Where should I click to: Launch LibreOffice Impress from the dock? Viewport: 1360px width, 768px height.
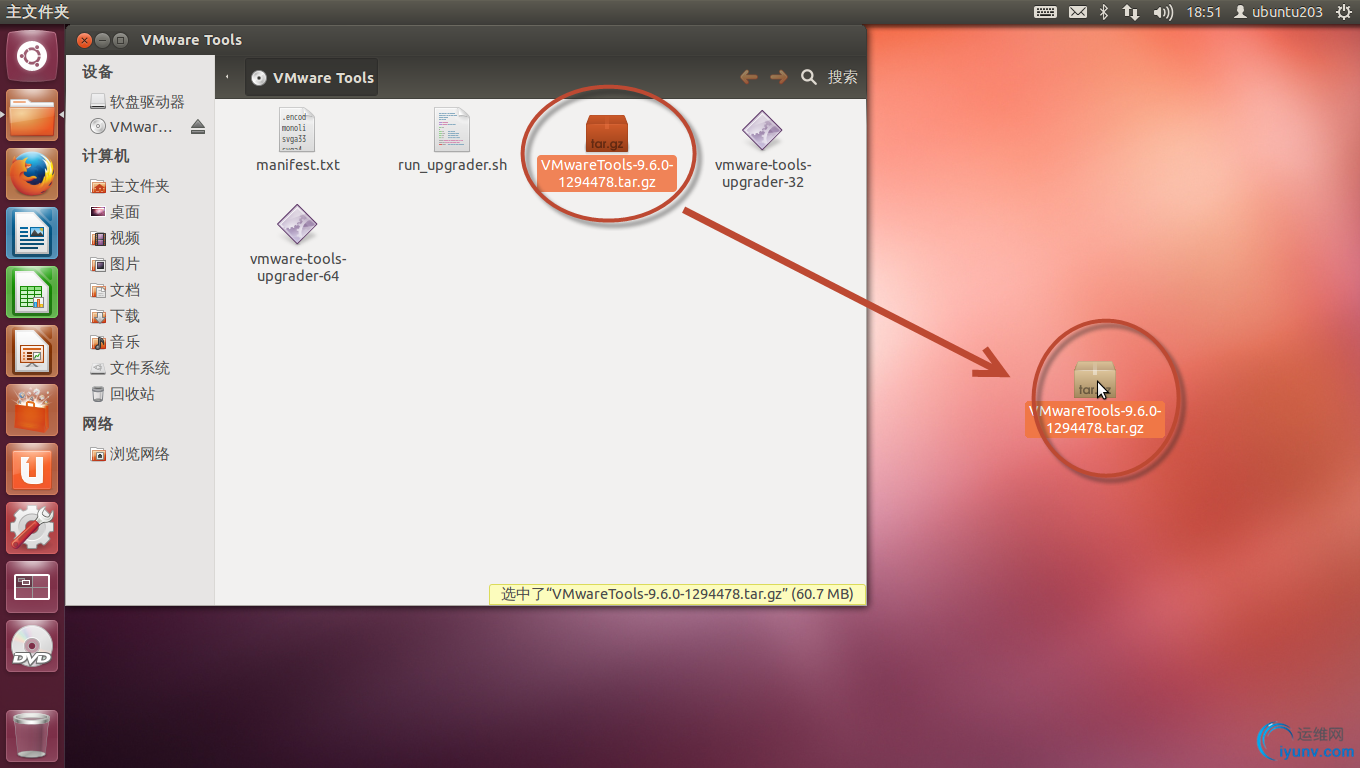coord(32,351)
